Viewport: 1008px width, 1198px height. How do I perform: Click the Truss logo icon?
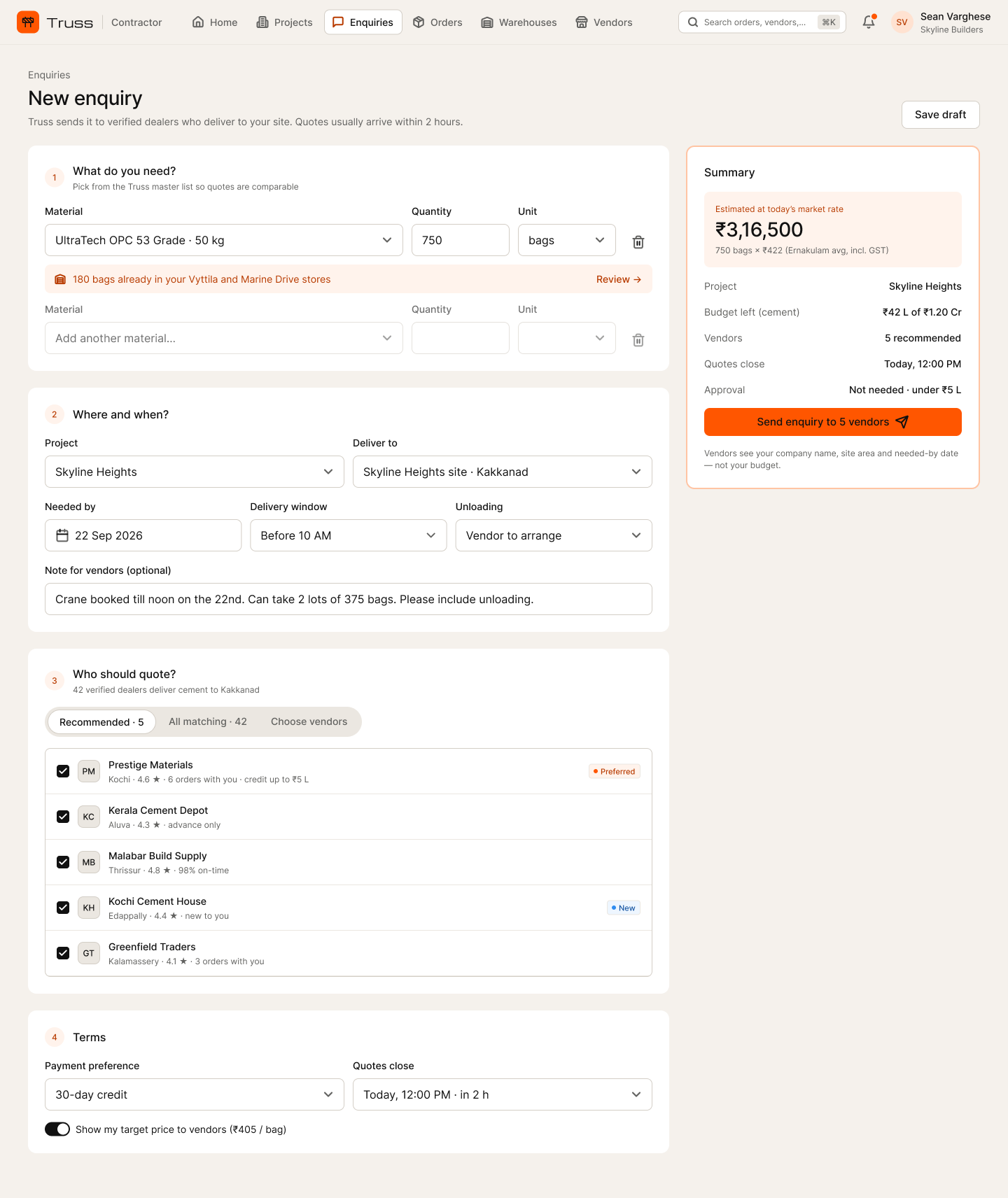coord(28,22)
